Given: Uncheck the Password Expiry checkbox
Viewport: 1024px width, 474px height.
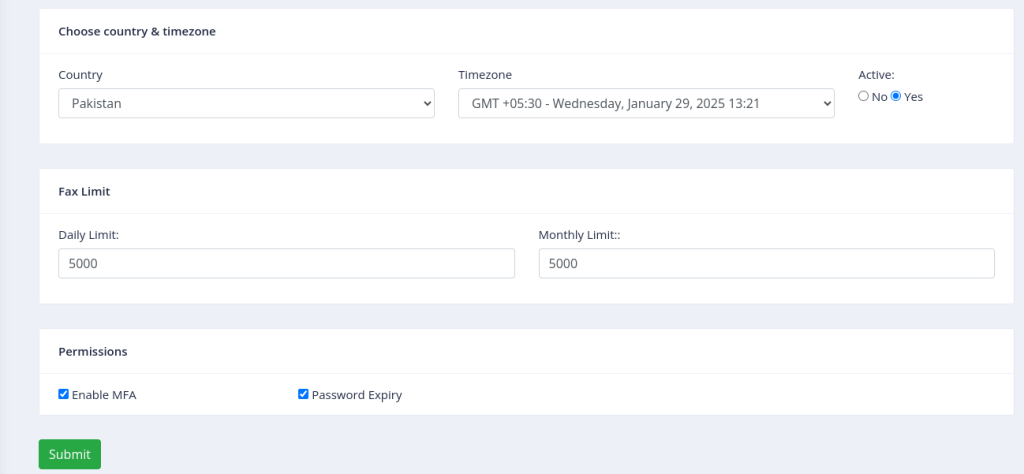Looking at the screenshot, I should [303, 394].
